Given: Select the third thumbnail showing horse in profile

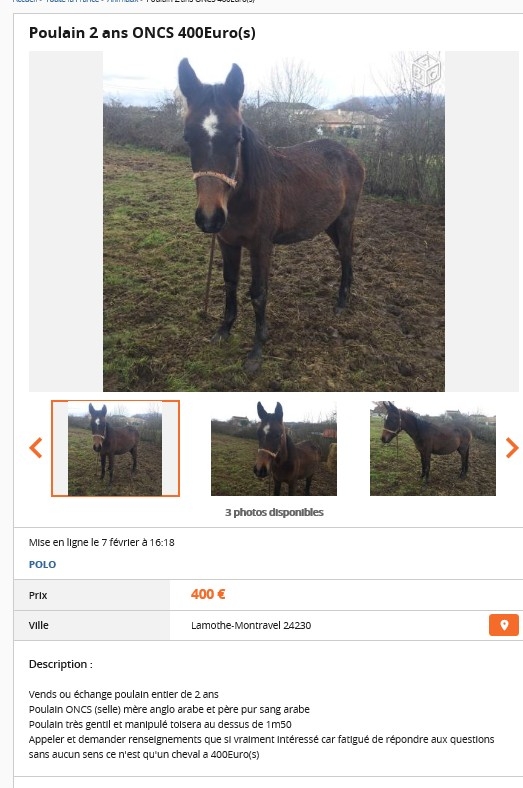Looking at the screenshot, I should click(433, 448).
